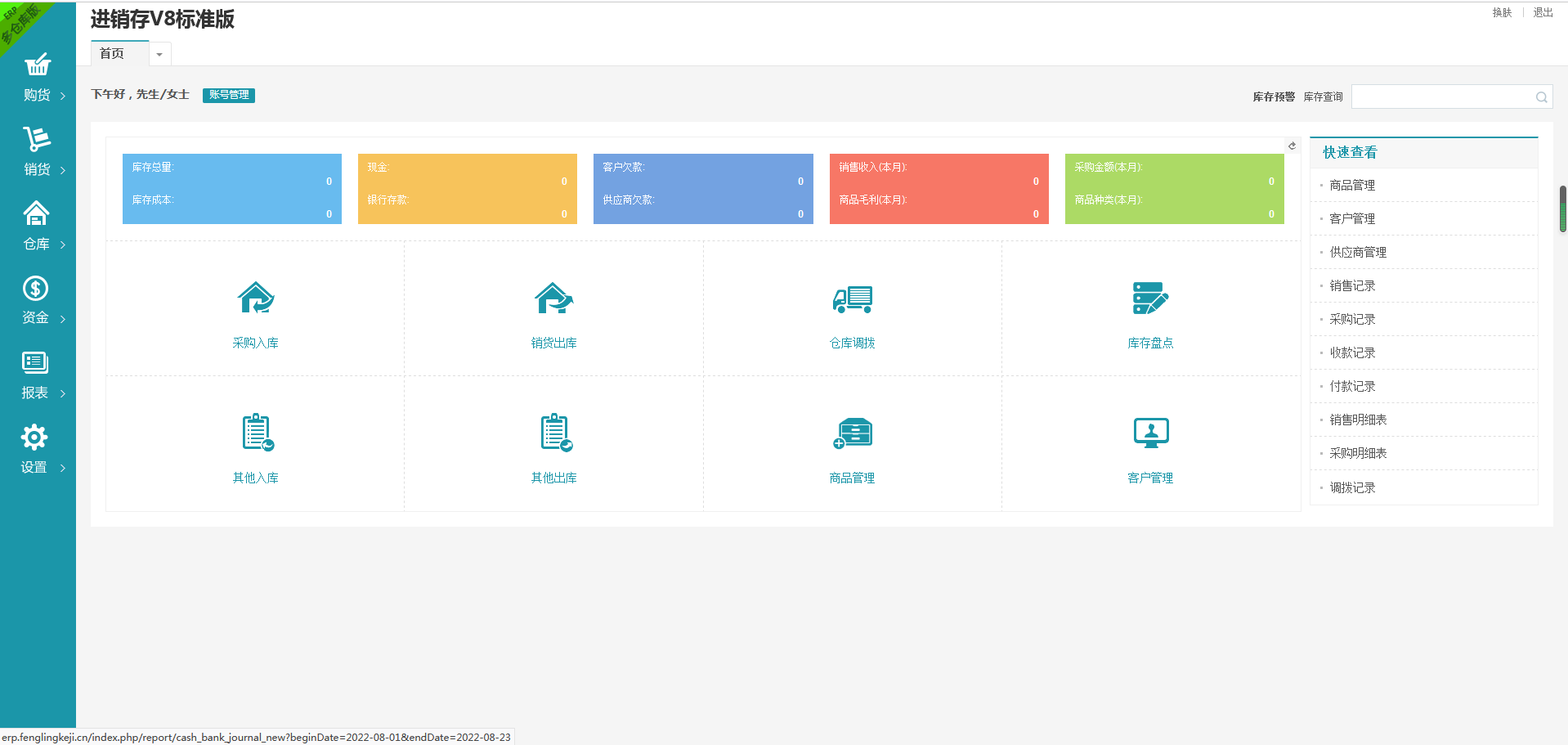
Task: Open the 仓库调拨 truck transfer icon
Action: [853, 299]
